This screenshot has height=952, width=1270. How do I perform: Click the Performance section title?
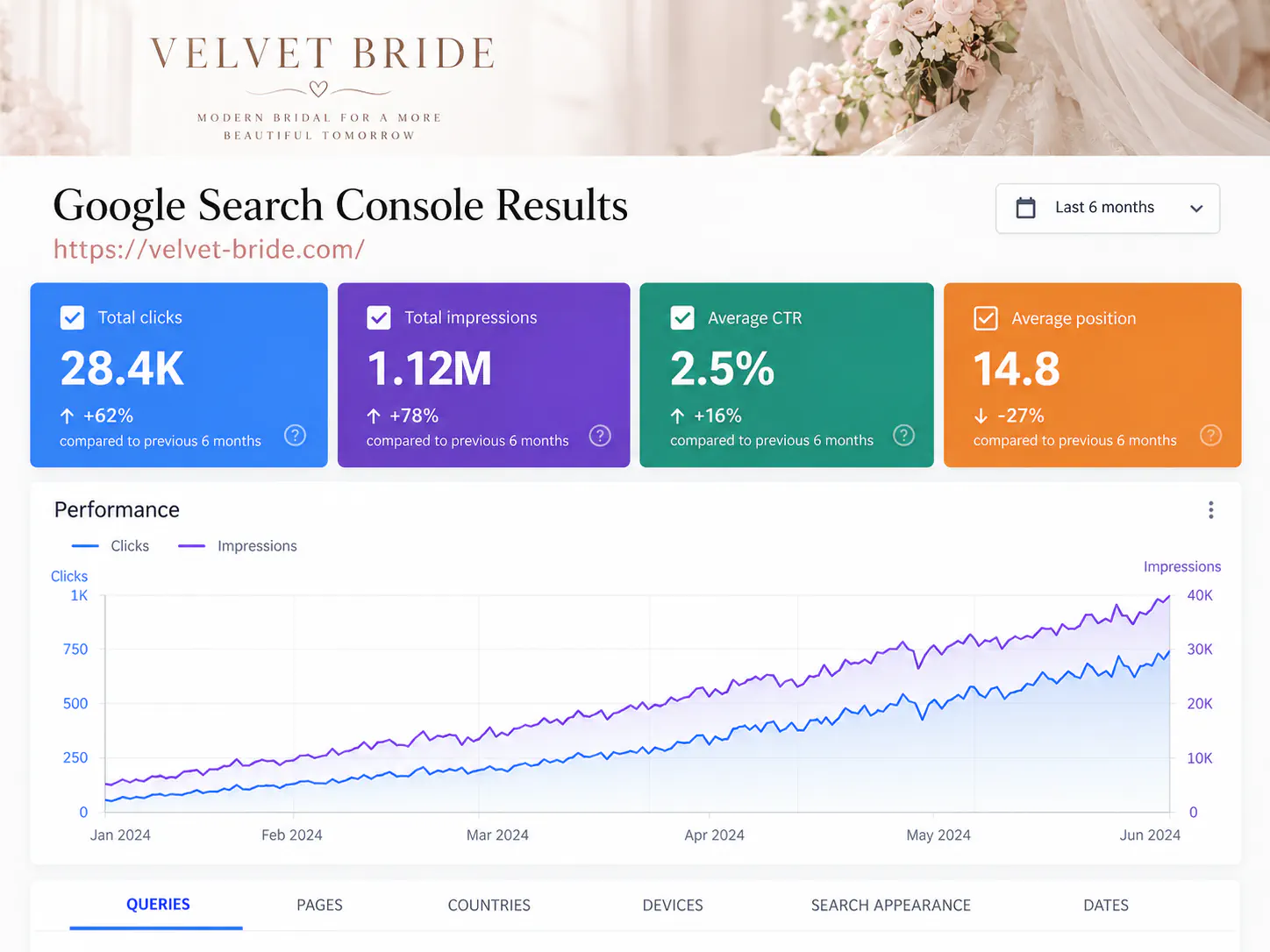(x=117, y=509)
